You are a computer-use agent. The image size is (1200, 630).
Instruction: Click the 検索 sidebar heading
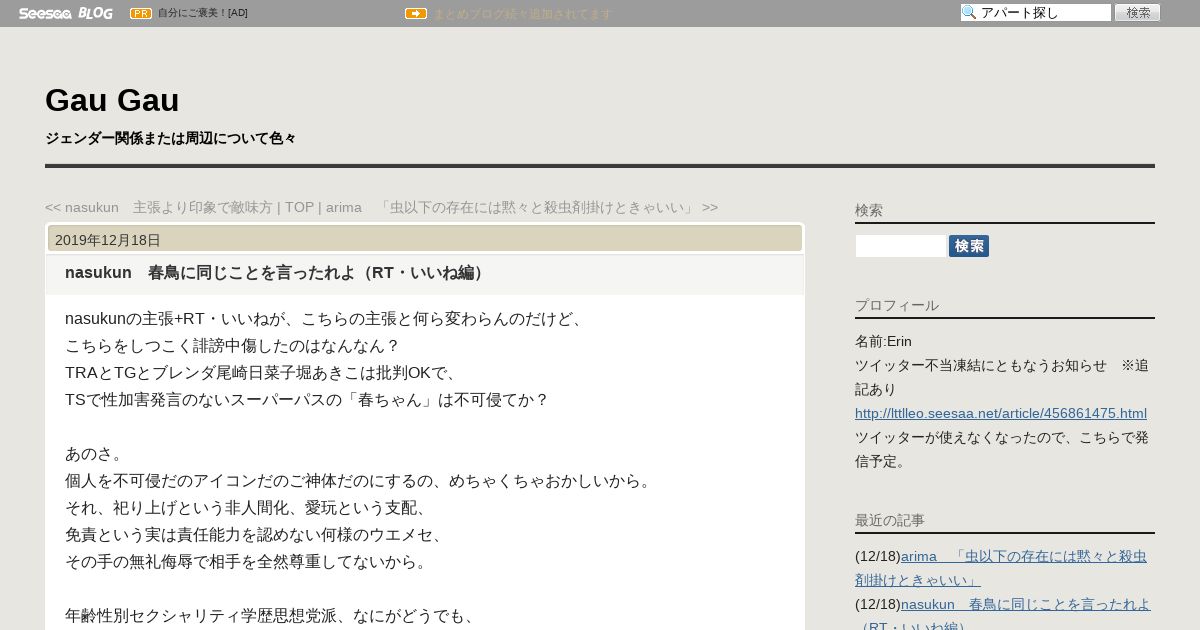click(869, 210)
